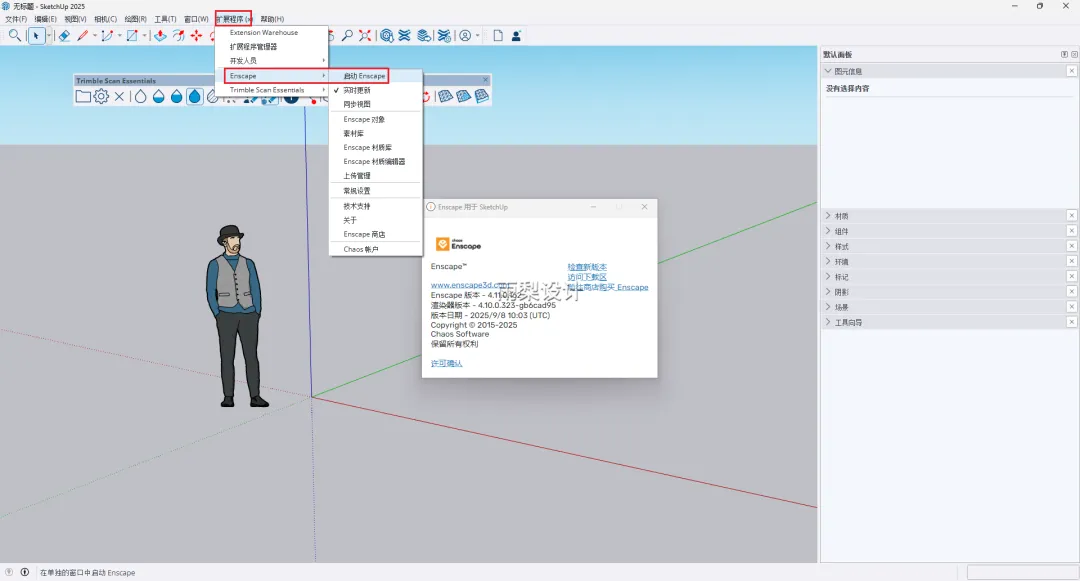Activate the Push/Pull tool
The image size is (1080, 581).
(160, 36)
